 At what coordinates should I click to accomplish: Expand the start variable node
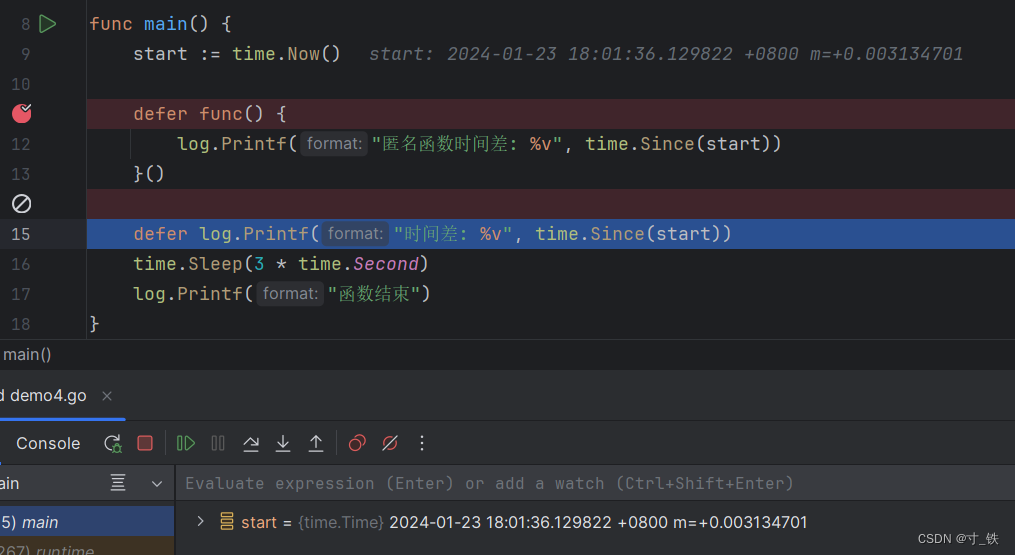(x=200, y=521)
